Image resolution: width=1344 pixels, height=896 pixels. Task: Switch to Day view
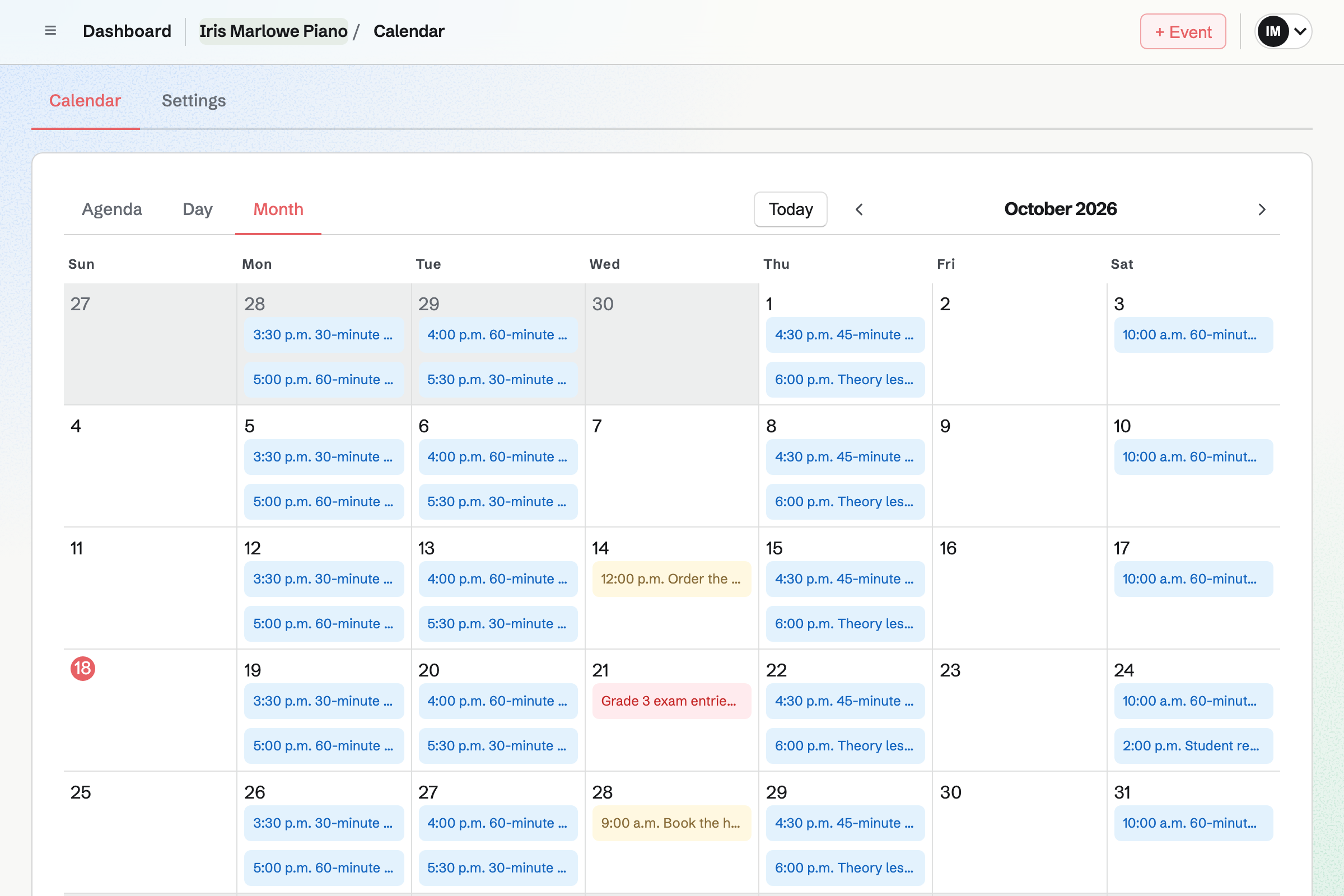point(198,209)
